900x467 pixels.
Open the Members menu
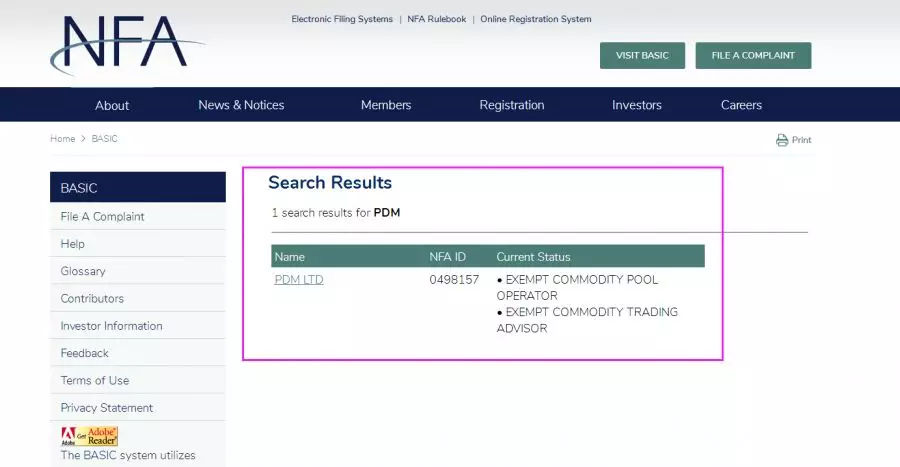pos(386,105)
